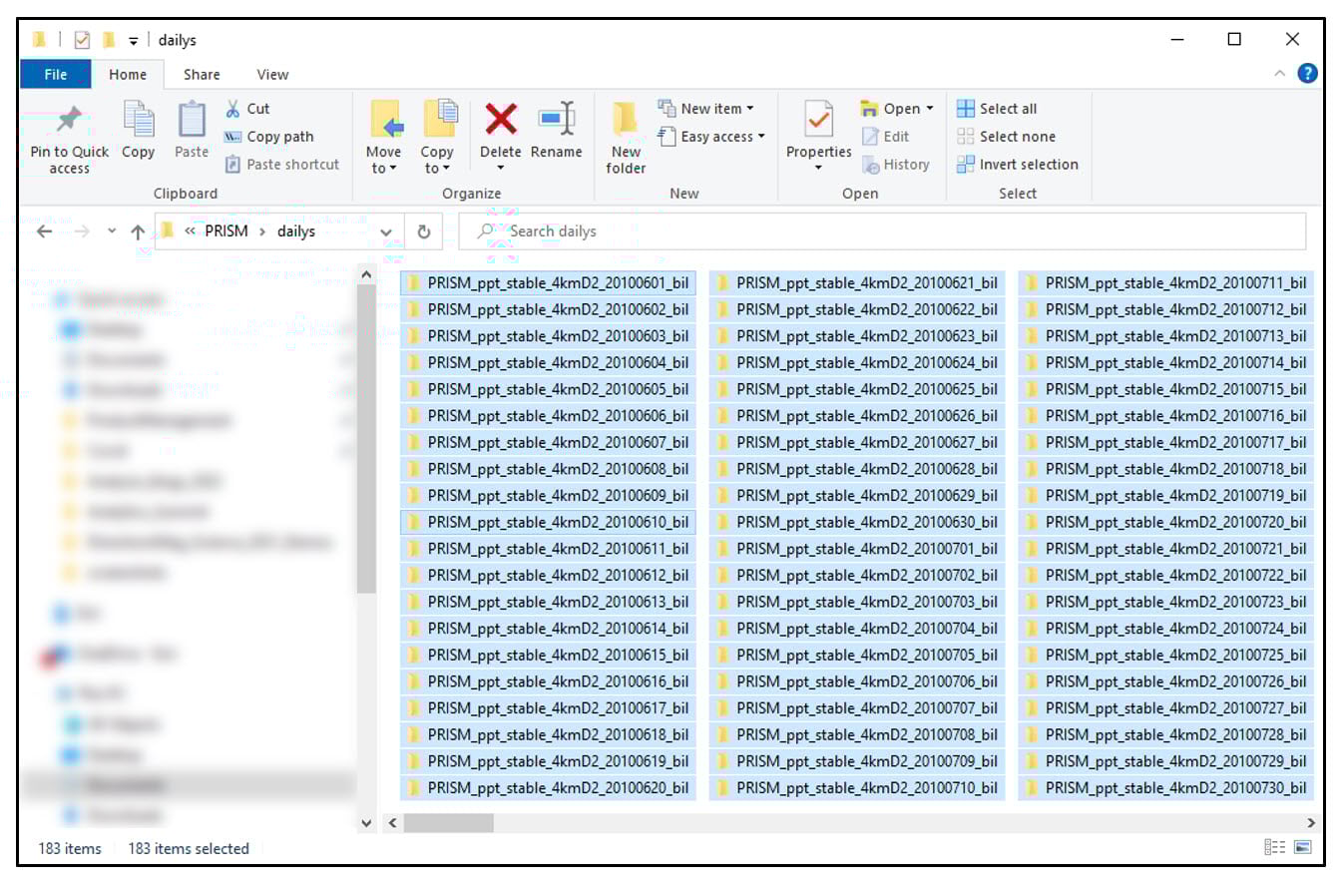The image size is (1341, 896).
Task: Click Pin to Quick access icon
Action: coord(69,120)
